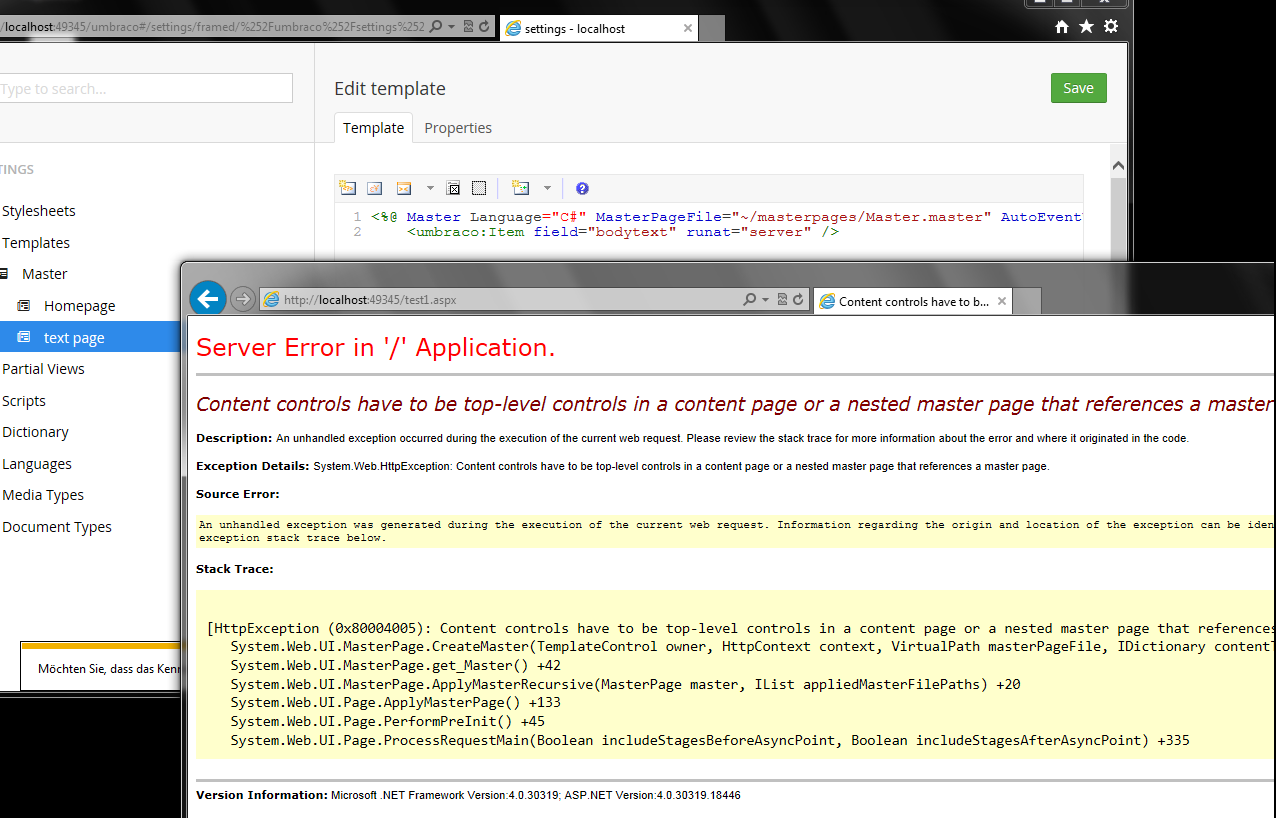Screen dimensions: 1276x818
Task: Click compatibility view icon in the test1.aspx address bar
Action: pos(782,299)
